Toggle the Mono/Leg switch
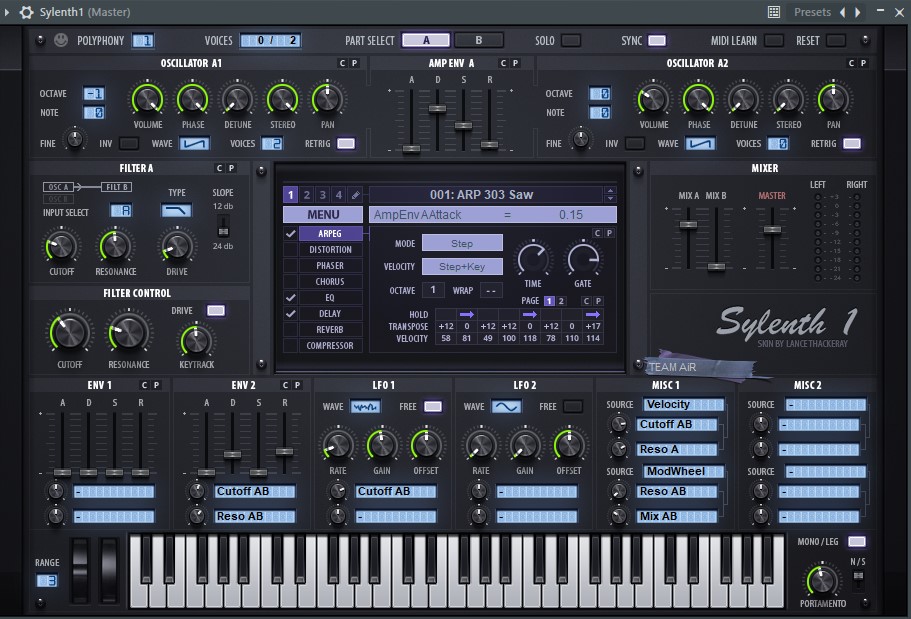The height and width of the screenshot is (619, 911). 856,541
